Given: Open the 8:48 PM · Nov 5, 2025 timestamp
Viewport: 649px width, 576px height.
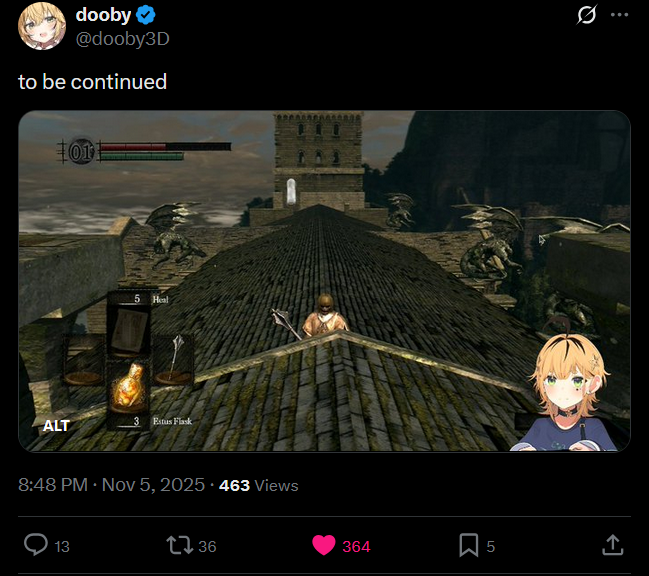Looking at the screenshot, I should point(111,485).
